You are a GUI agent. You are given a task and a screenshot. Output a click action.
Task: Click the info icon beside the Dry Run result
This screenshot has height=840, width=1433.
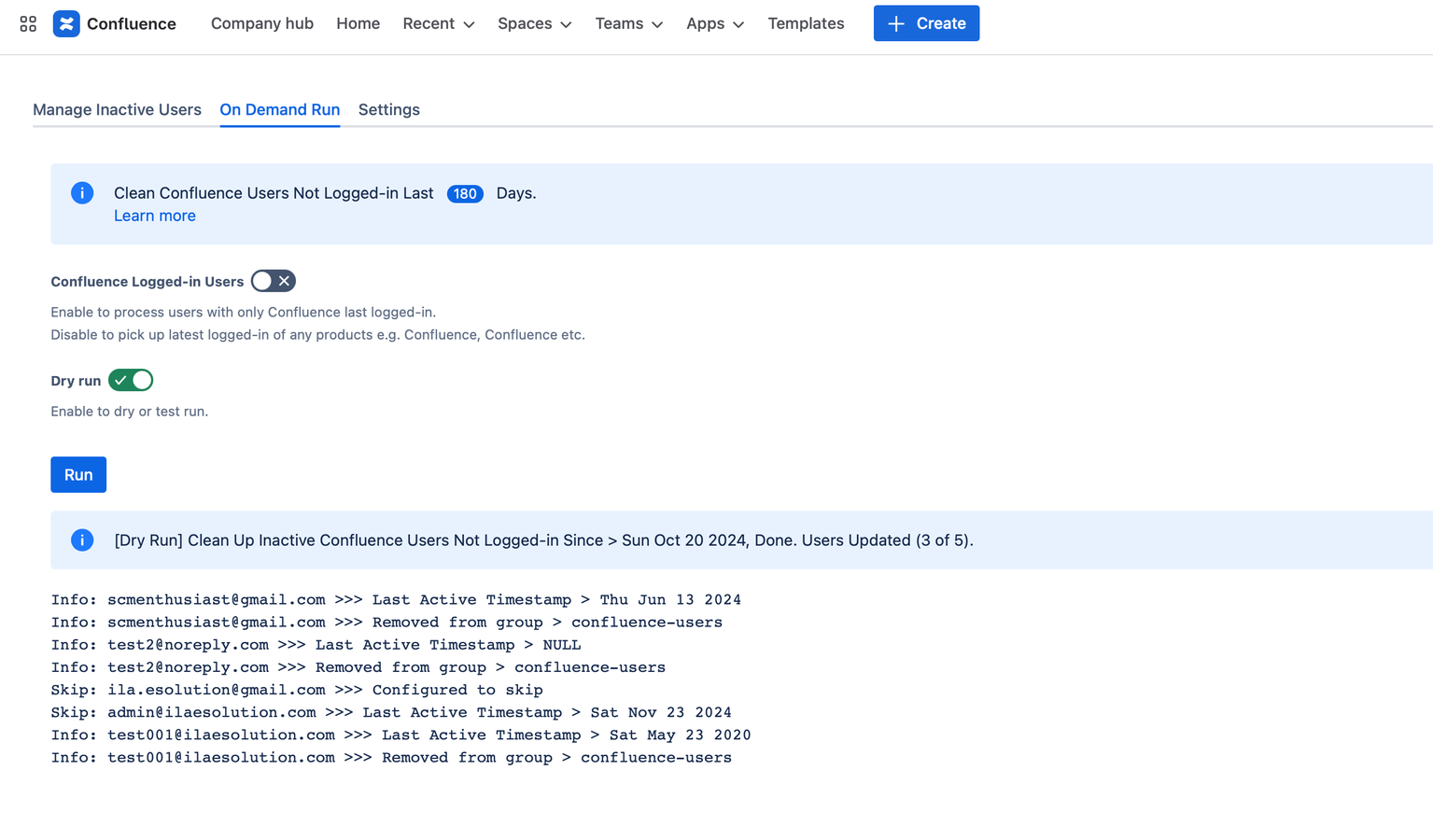coord(82,540)
